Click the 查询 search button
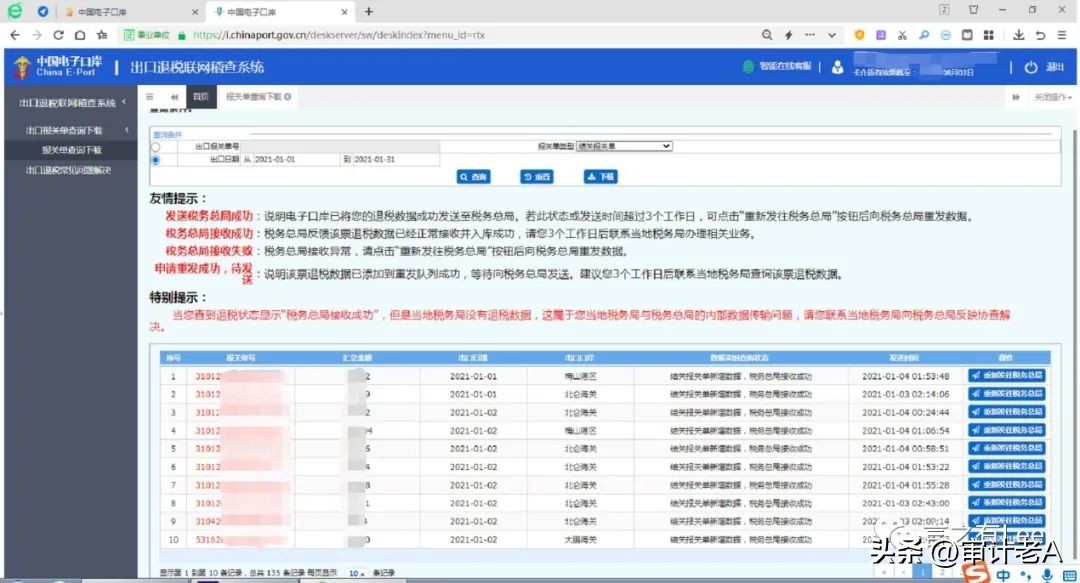 (x=473, y=177)
